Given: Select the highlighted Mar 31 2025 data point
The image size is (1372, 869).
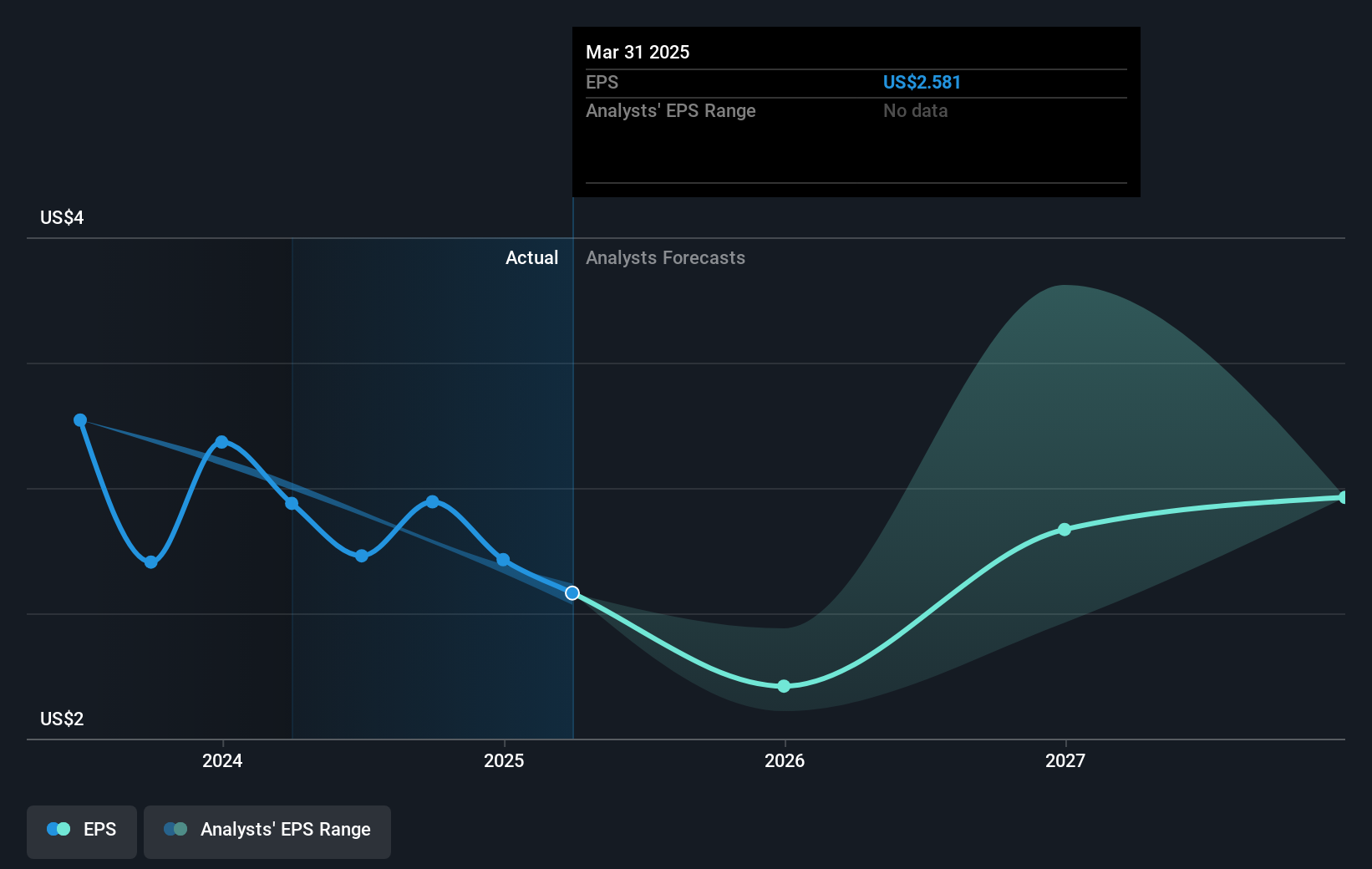Looking at the screenshot, I should pyautogui.click(x=572, y=593).
